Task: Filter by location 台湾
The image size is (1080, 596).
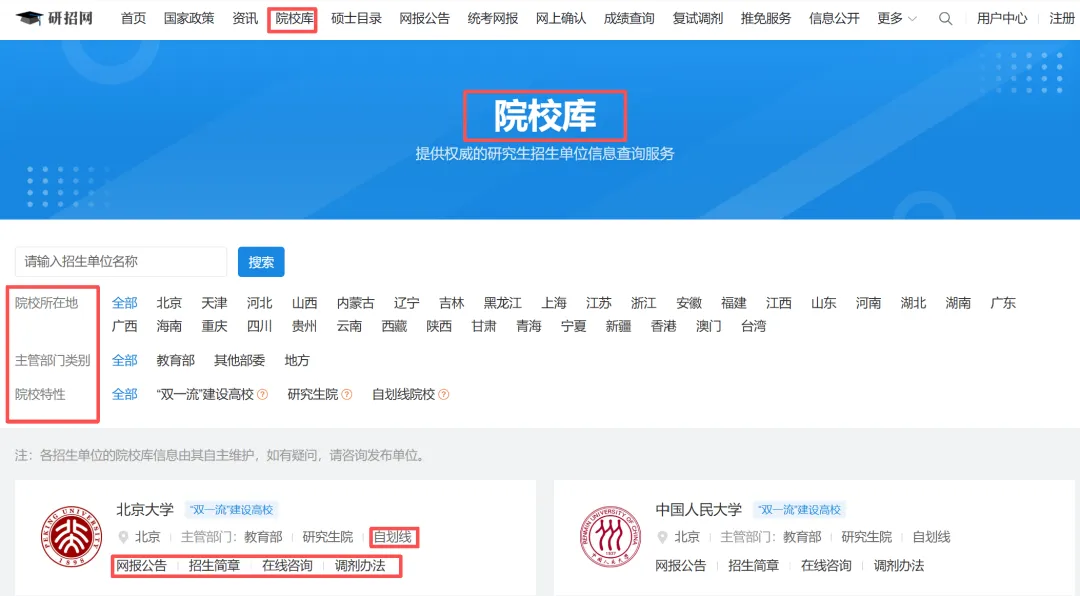Action: [x=754, y=326]
